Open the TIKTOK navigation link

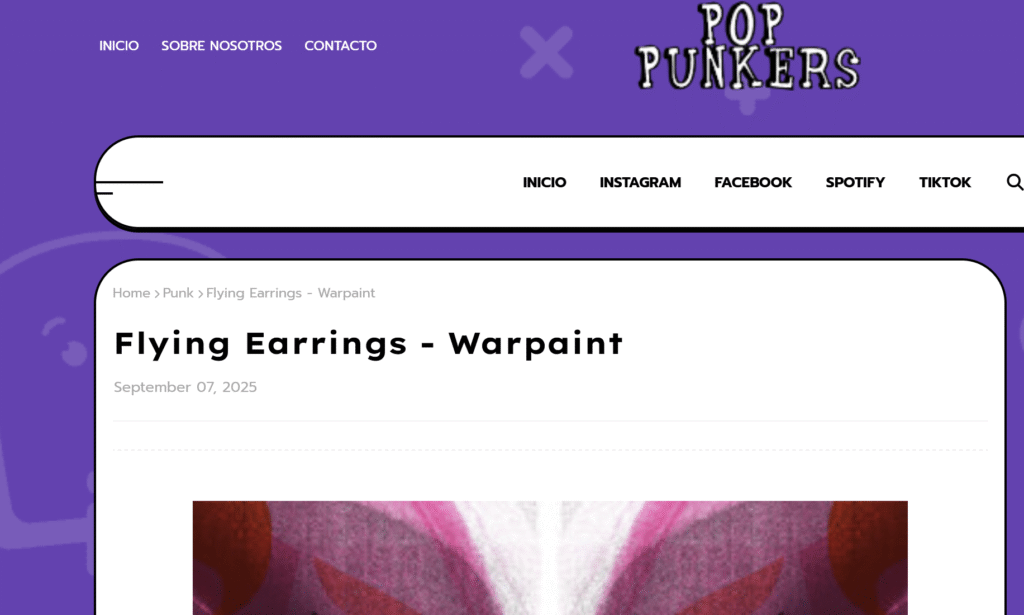pyautogui.click(x=944, y=182)
